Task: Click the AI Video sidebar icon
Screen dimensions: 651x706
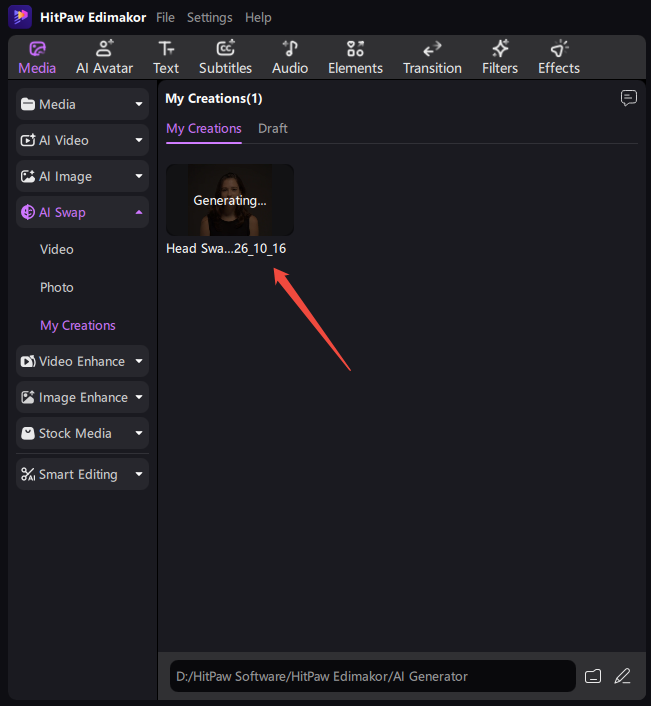Action: 28,140
